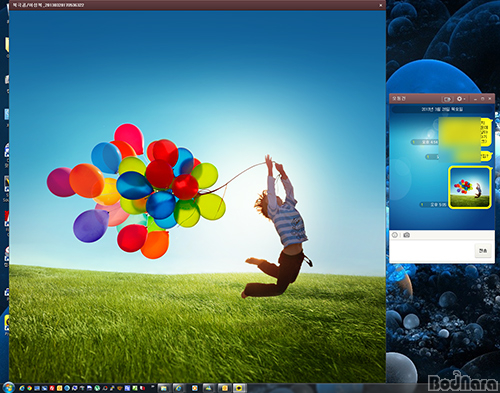Switch to the image viewer taskbar button
The height and width of the screenshot is (393, 500).
click(209, 388)
